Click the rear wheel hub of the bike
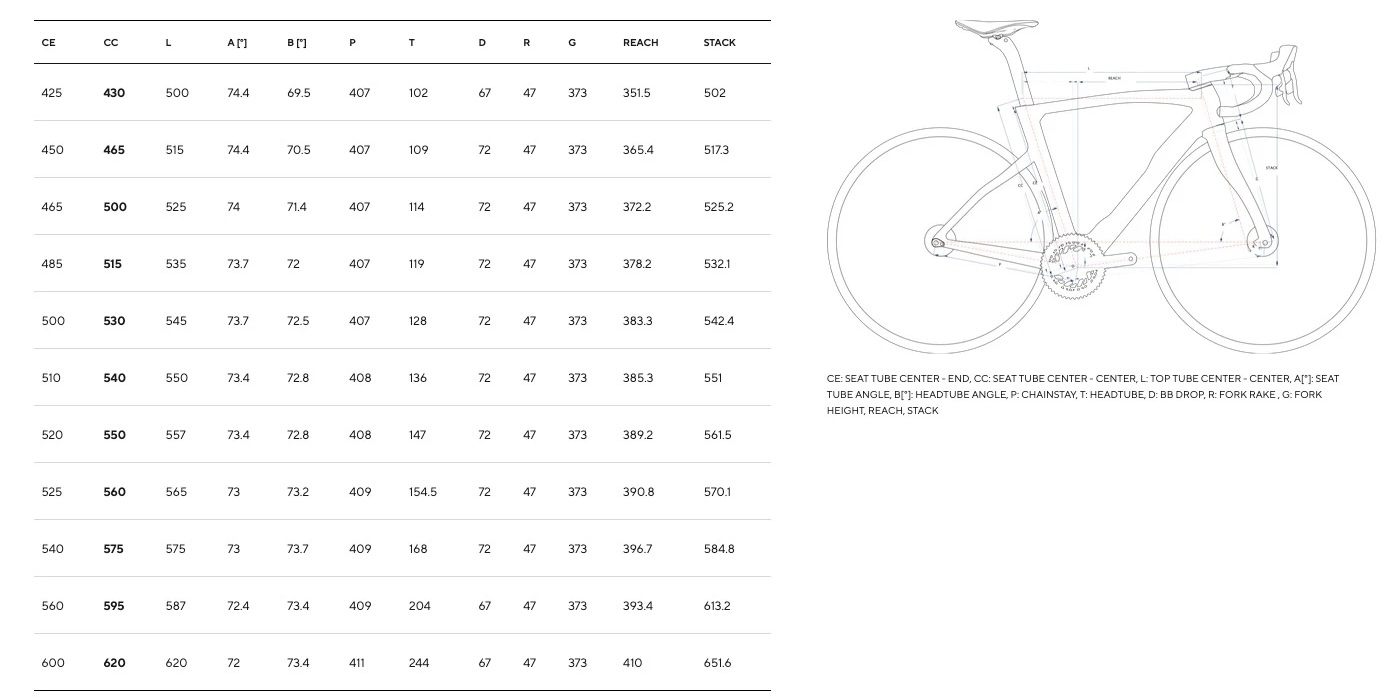1384x699 pixels. (937, 242)
